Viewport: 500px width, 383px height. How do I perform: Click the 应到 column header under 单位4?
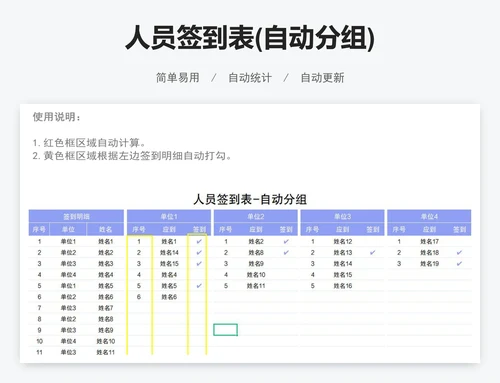pos(429,229)
